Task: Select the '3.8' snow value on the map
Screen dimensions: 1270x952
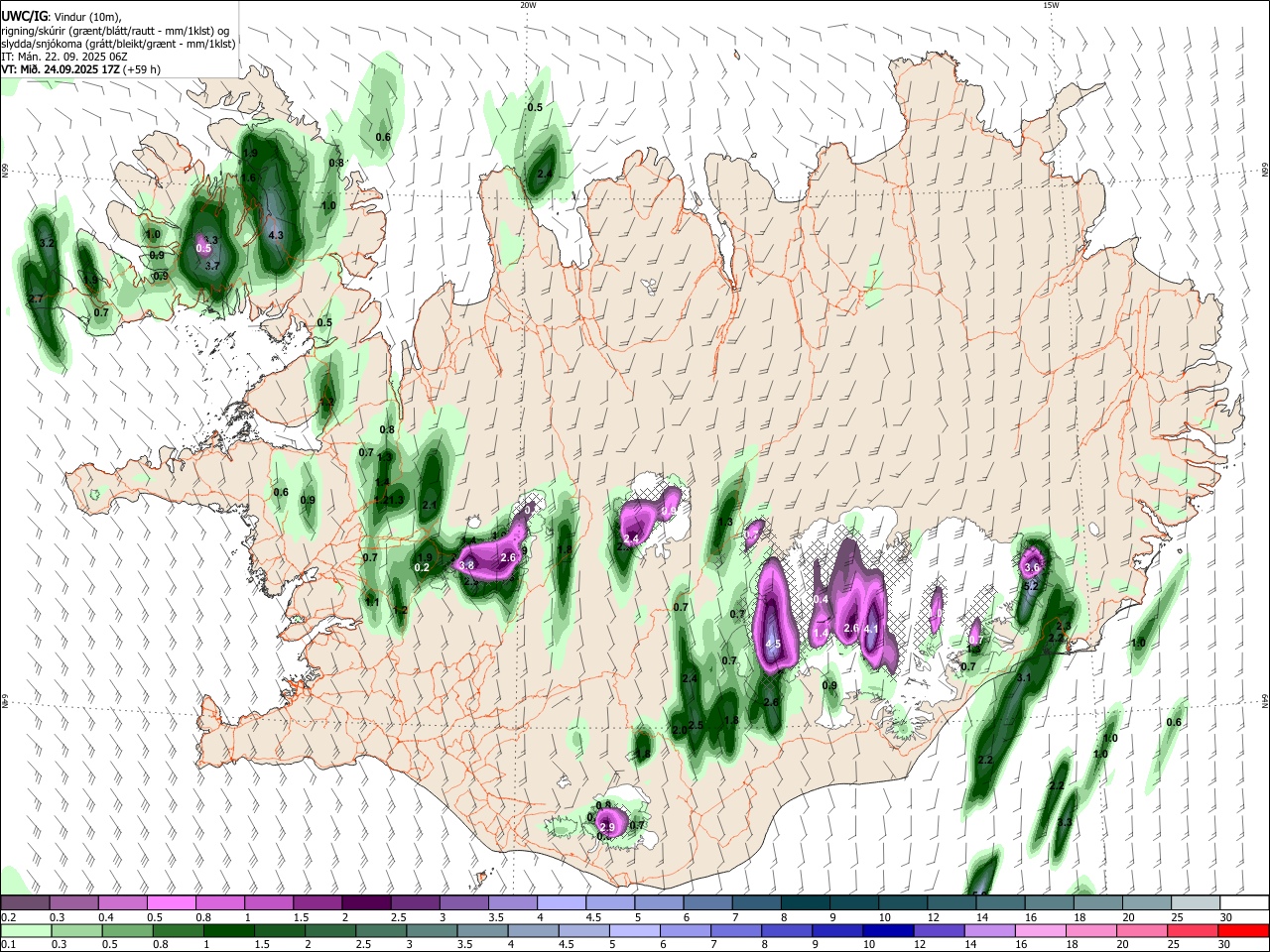Action: click(467, 565)
